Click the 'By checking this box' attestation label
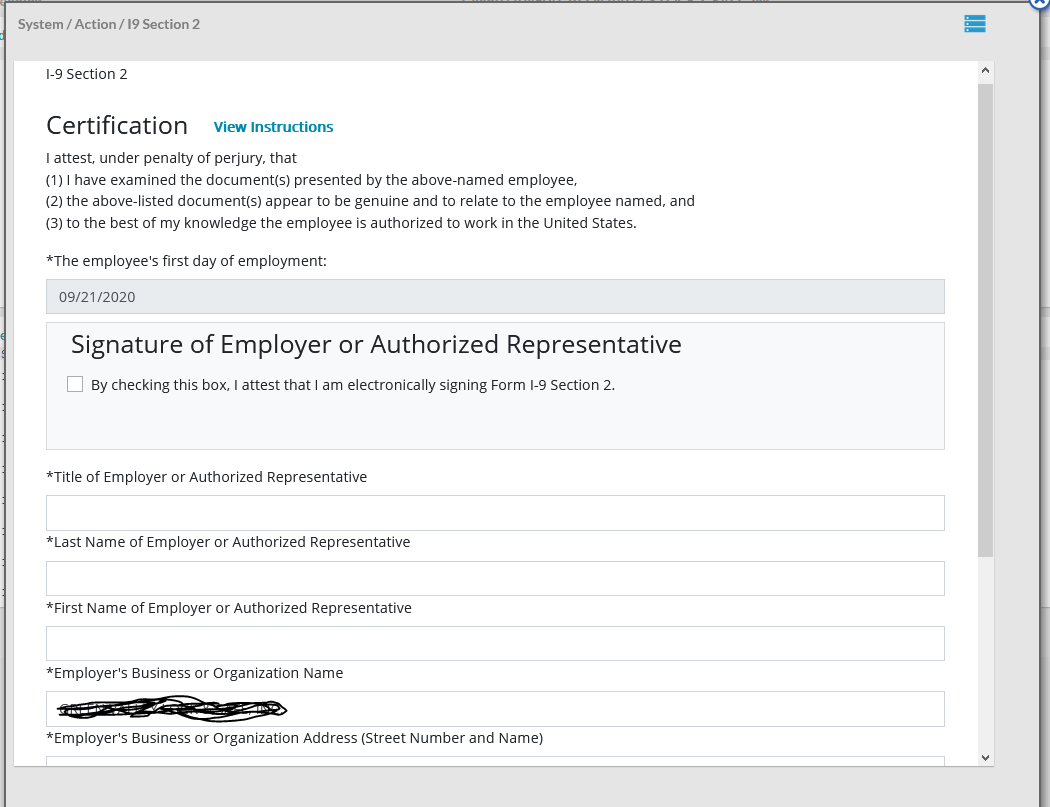The image size is (1050, 807). pos(352,385)
